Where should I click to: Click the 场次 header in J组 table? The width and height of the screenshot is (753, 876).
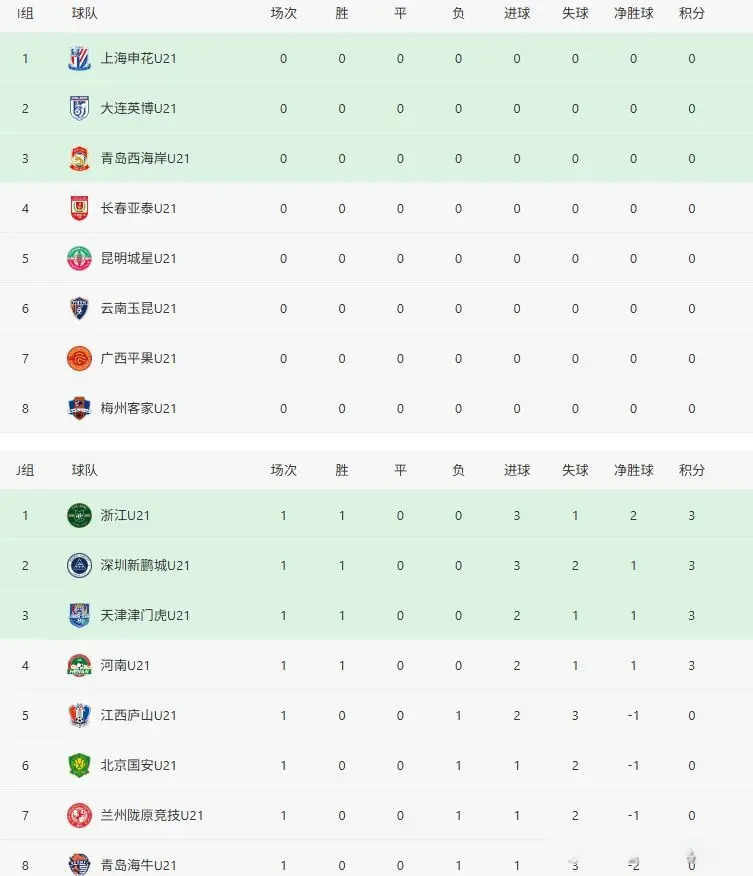tap(283, 470)
